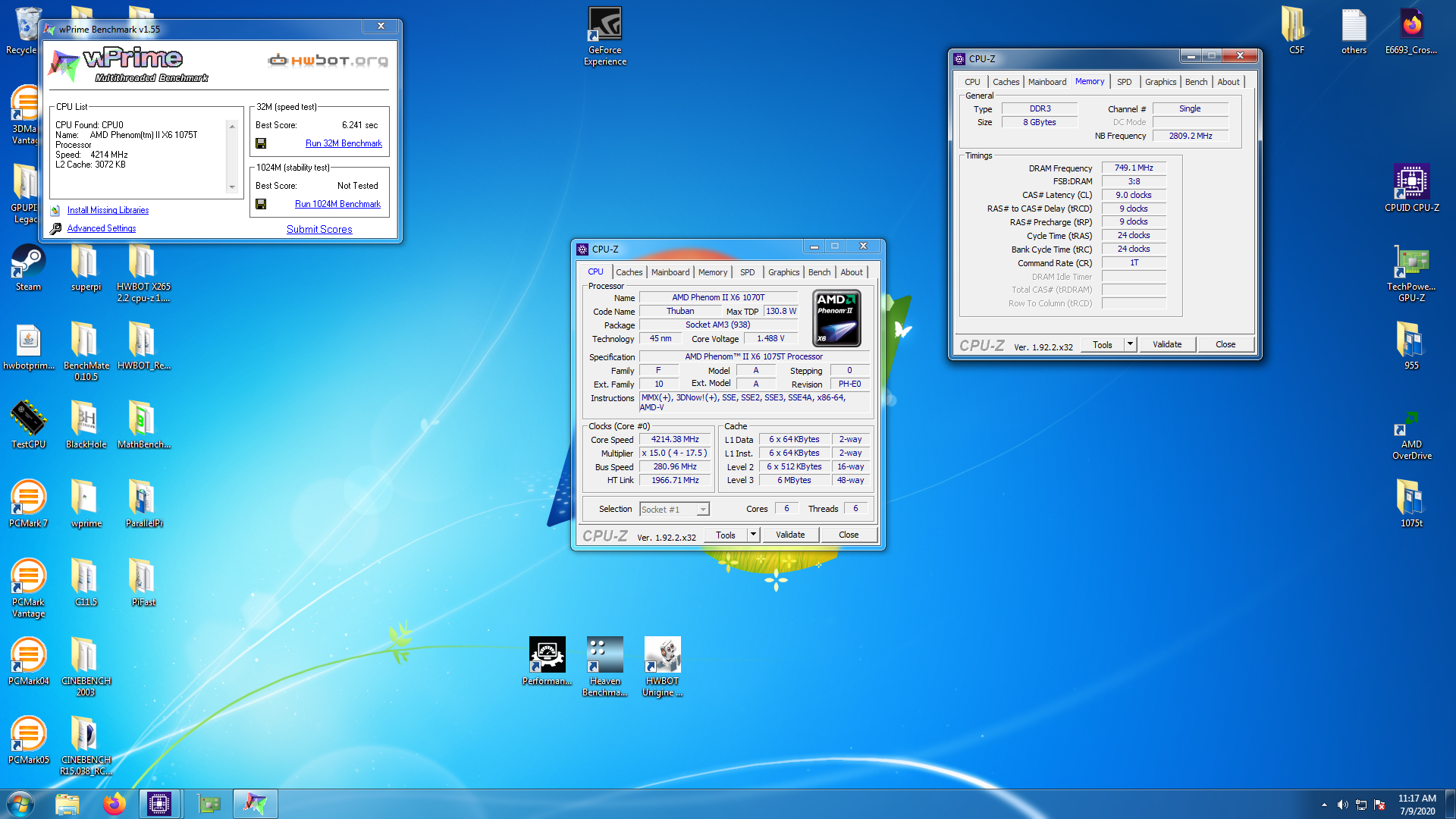Screen dimensions: 1456x819
Task: Open Graphics tab in Memory CPU-Z window
Action: click(x=1160, y=82)
